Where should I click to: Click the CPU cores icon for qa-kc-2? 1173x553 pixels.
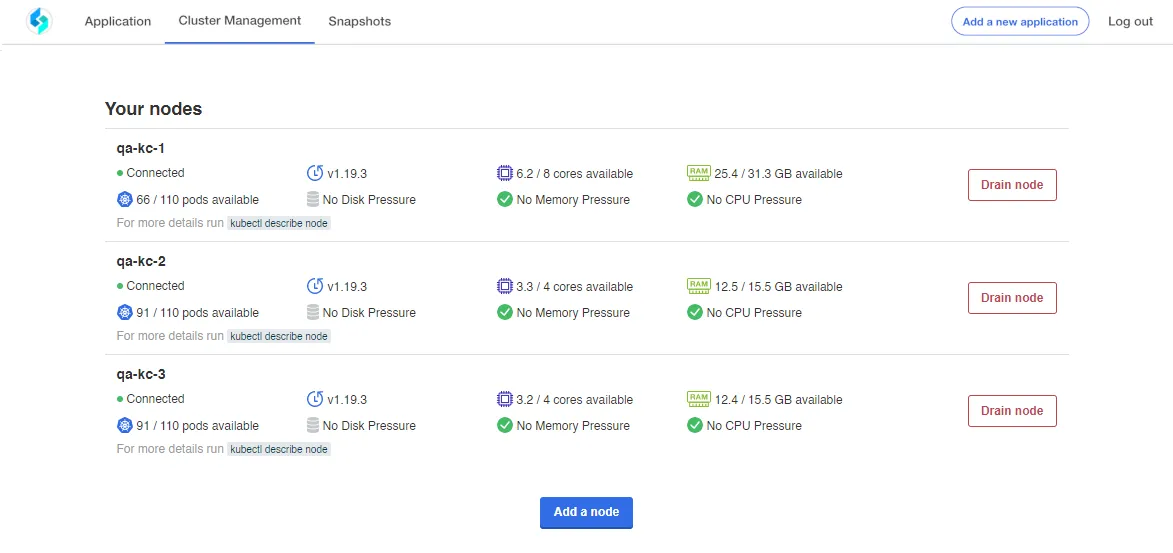[505, 286]
